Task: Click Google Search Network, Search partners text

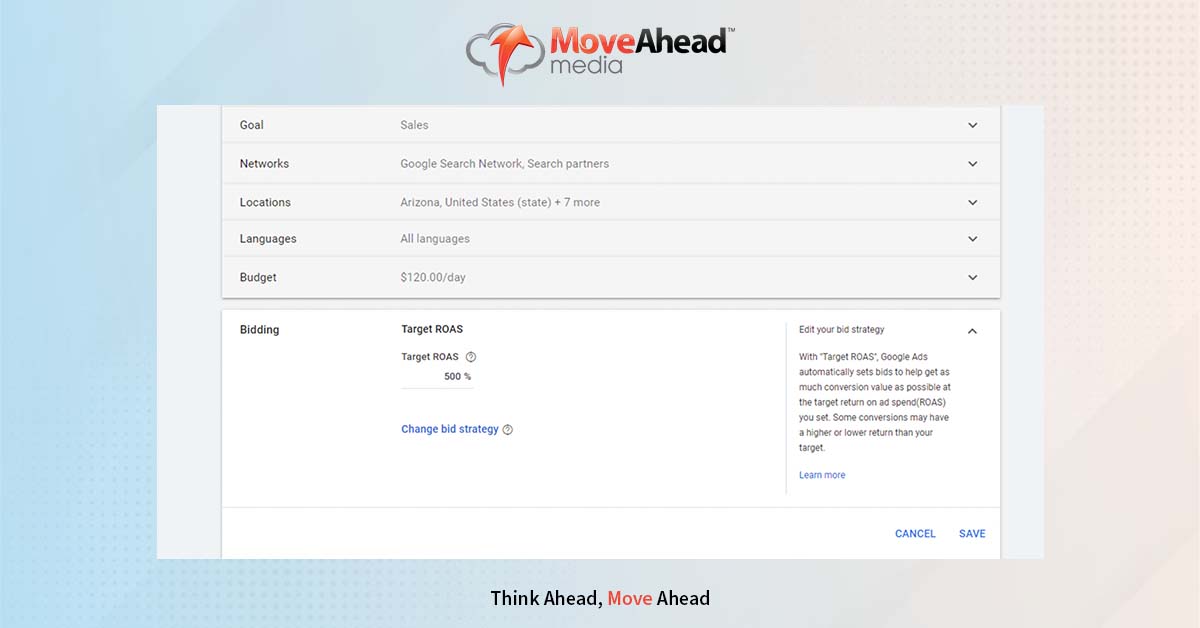Action: [505, 163]
